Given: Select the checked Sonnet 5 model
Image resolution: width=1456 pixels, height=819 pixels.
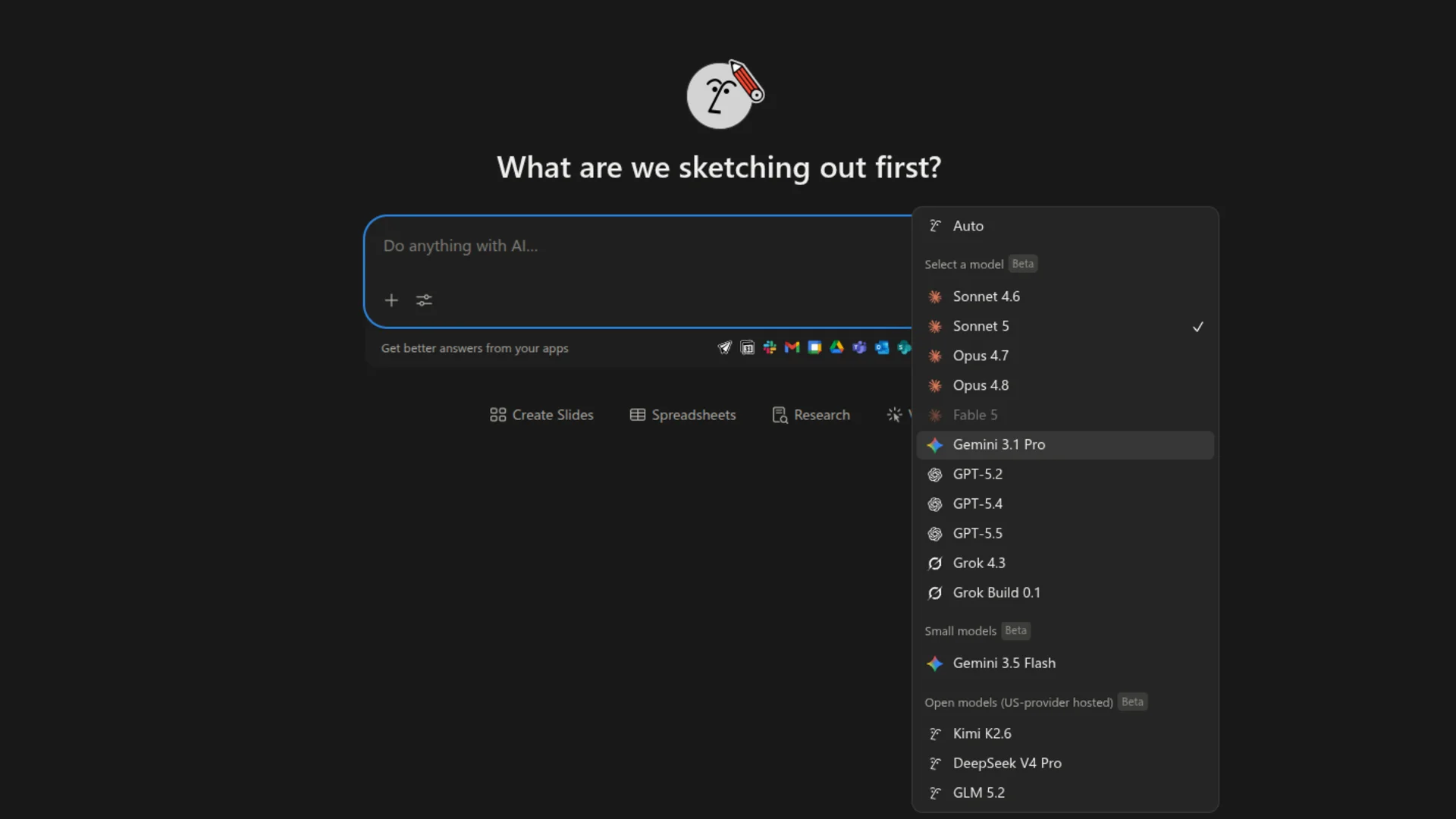Looking at the screenshot, I should tap(1065, 326).
